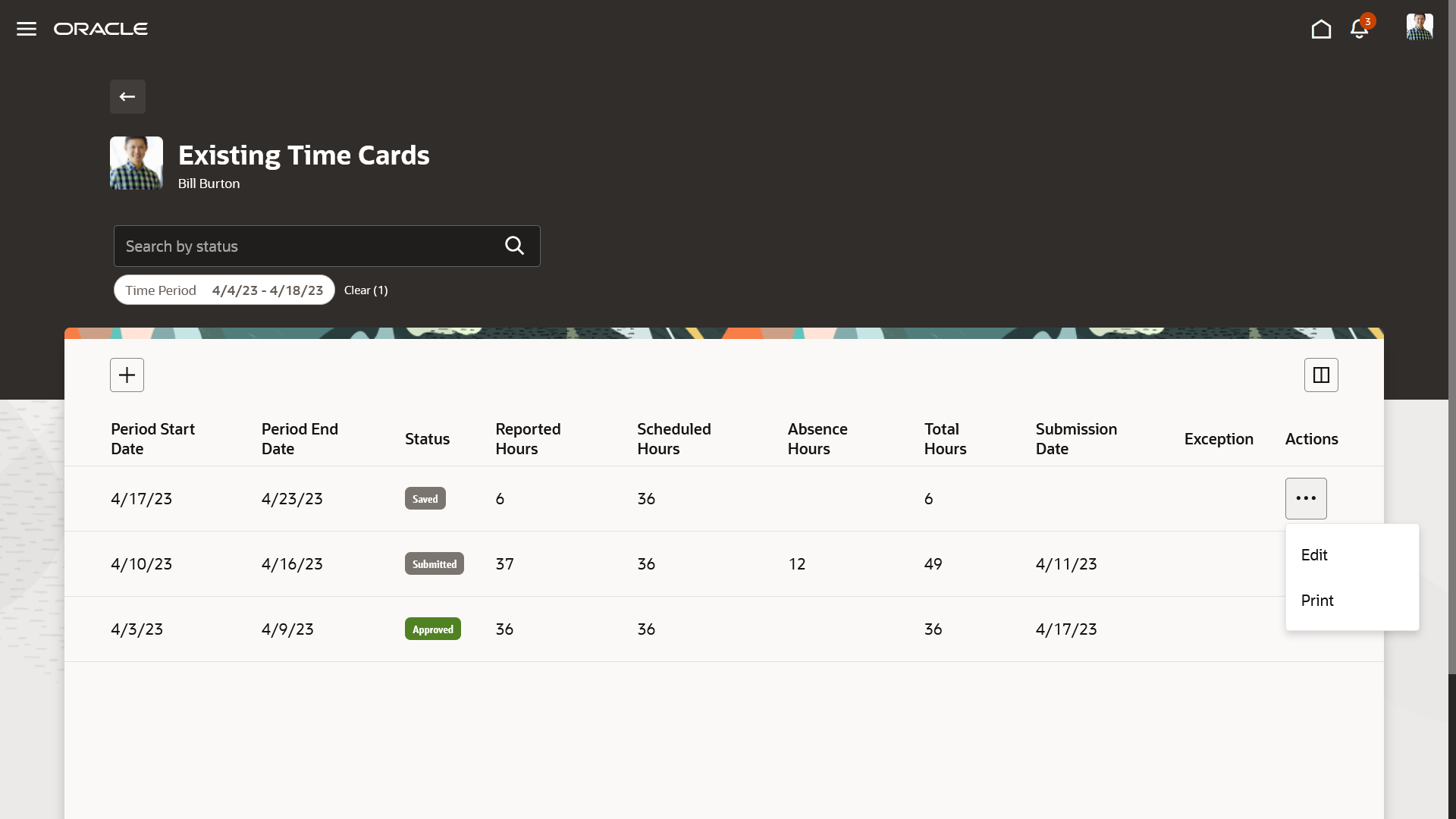Image resolution: width=1456 pixels, height=819 pixels.
Task: Sort by the Submission Date column header
Action: [x=1076, y=438]
